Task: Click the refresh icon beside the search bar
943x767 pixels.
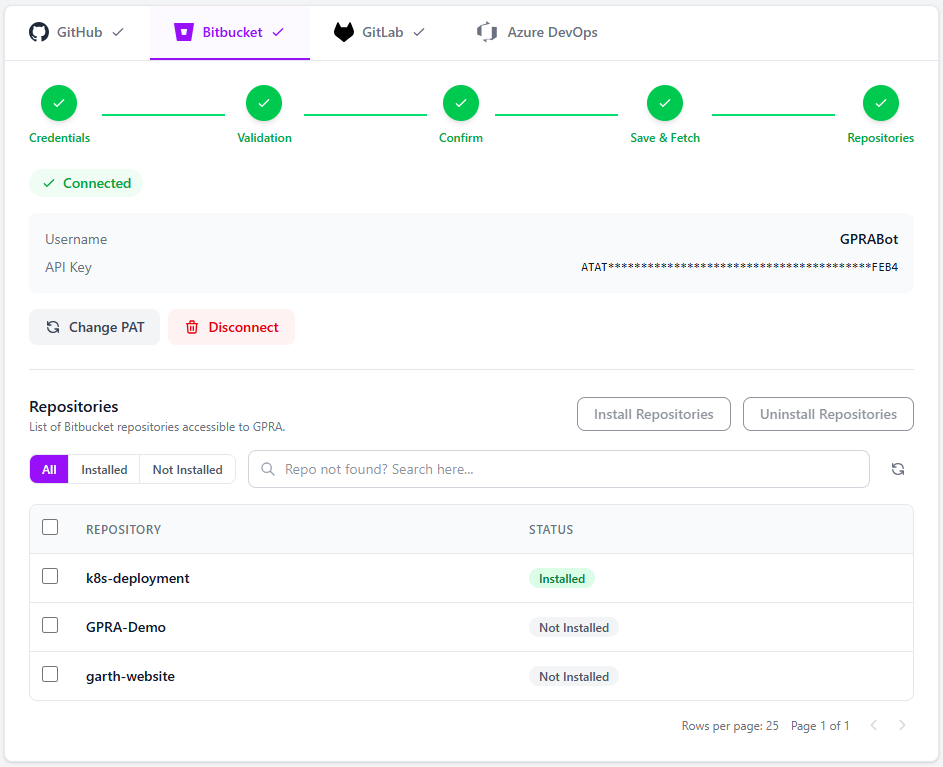Action: pyautogui.click(x=898, y=469)
